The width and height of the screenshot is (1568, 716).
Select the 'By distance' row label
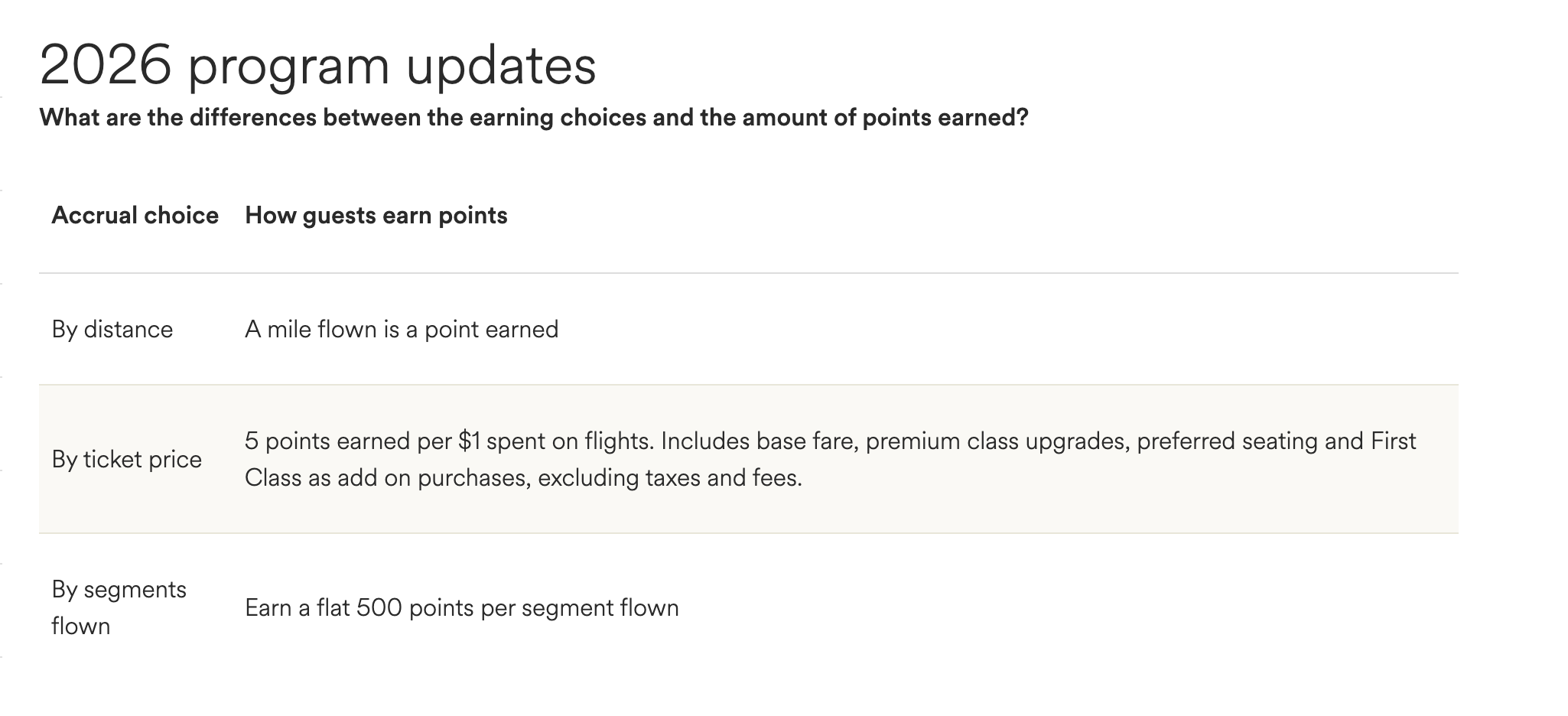tap(112, 330)
